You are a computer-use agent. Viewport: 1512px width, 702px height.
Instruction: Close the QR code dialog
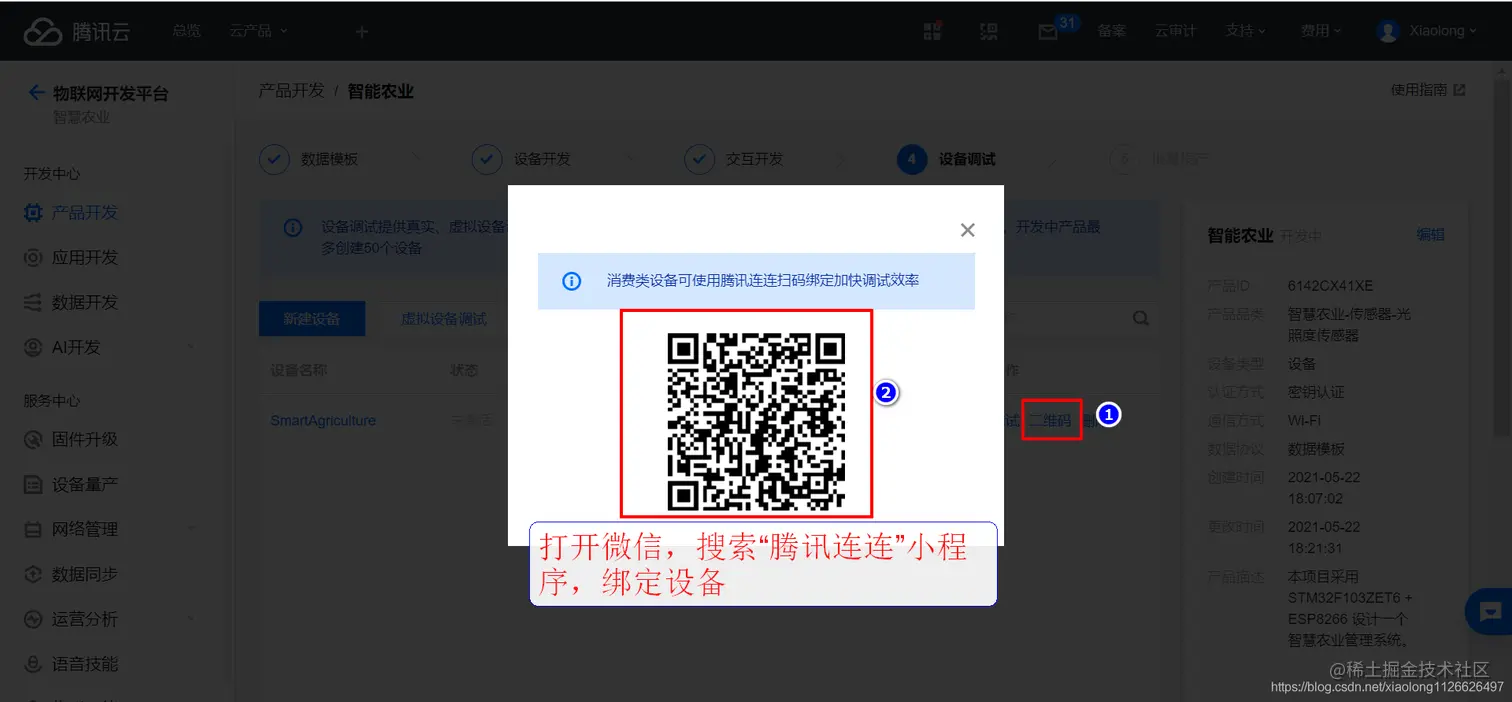coord(967,230)
